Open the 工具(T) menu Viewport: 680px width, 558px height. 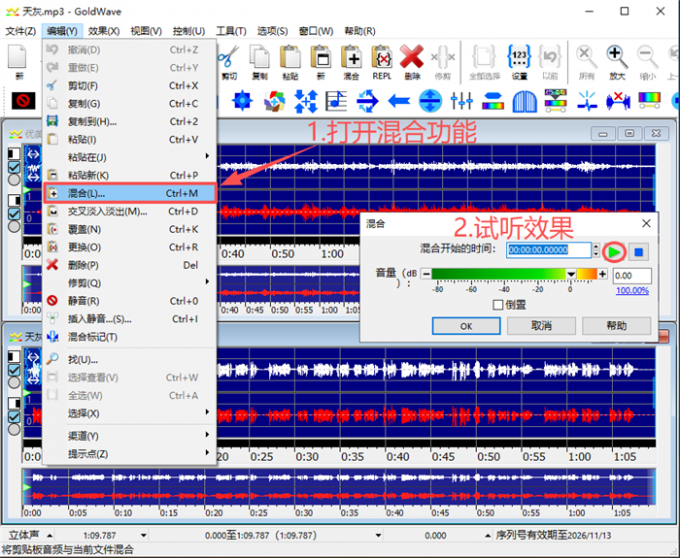pos(231,31)
